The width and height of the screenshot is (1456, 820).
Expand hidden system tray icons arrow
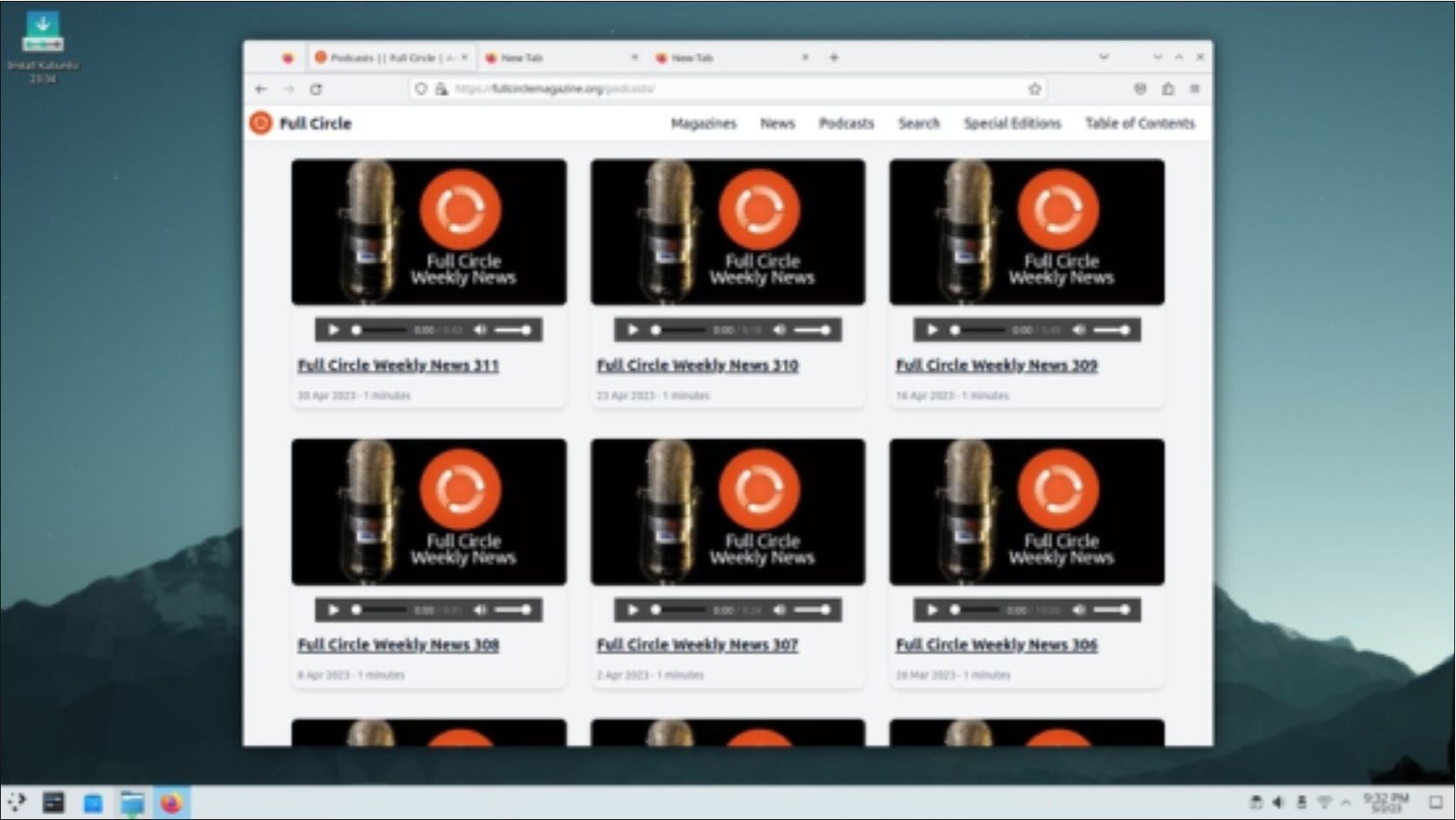coord(1346,802)
